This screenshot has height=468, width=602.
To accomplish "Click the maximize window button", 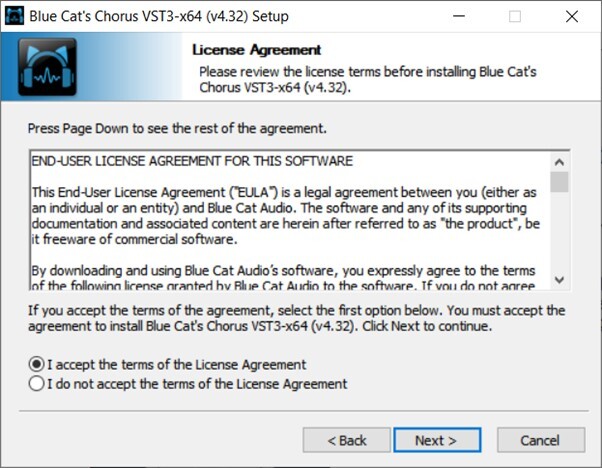I will [x=515, y=16].
